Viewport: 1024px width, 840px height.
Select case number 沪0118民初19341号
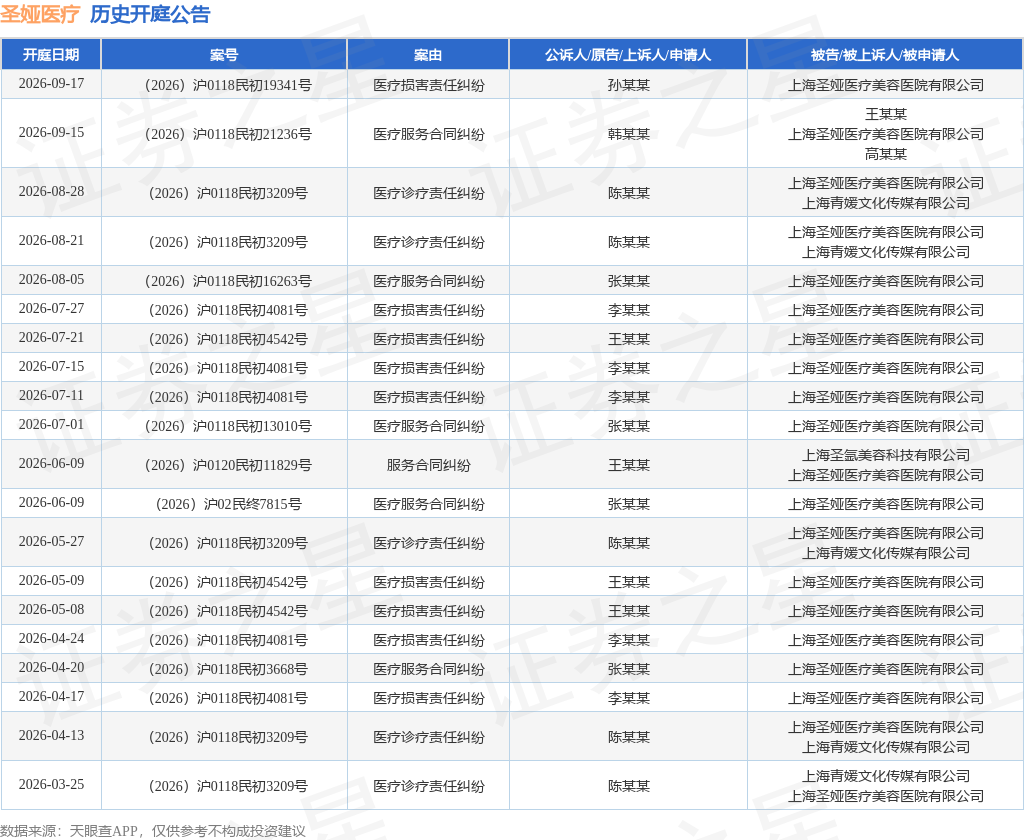point(228,85)
